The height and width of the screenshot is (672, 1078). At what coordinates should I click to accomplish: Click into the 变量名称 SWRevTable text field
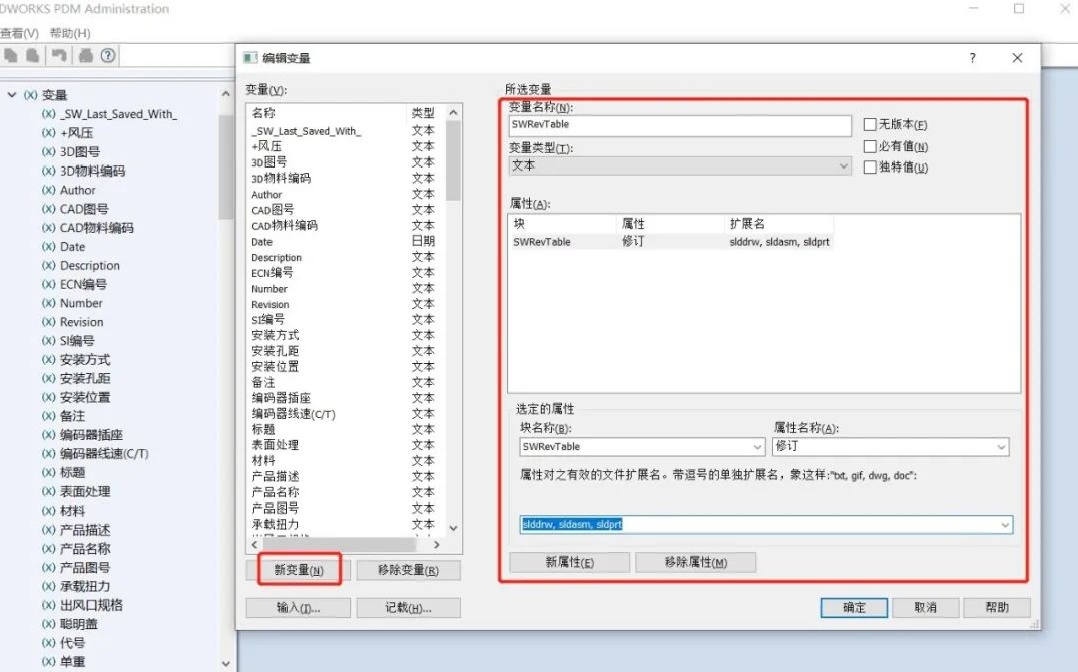tap(680, 124)
